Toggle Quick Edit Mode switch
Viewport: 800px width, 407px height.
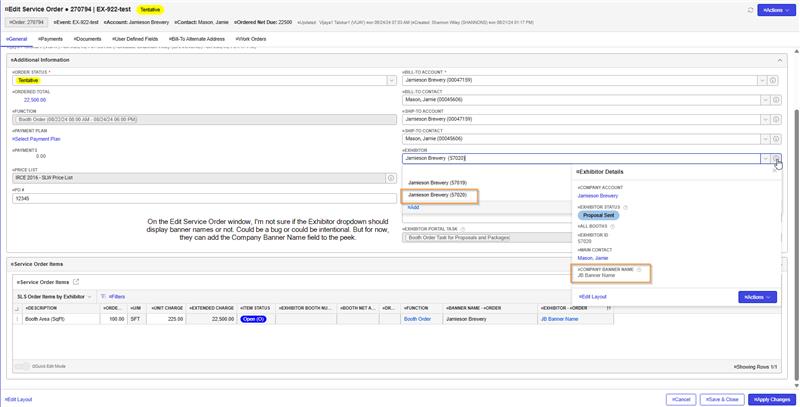click(x=22, y=366)
